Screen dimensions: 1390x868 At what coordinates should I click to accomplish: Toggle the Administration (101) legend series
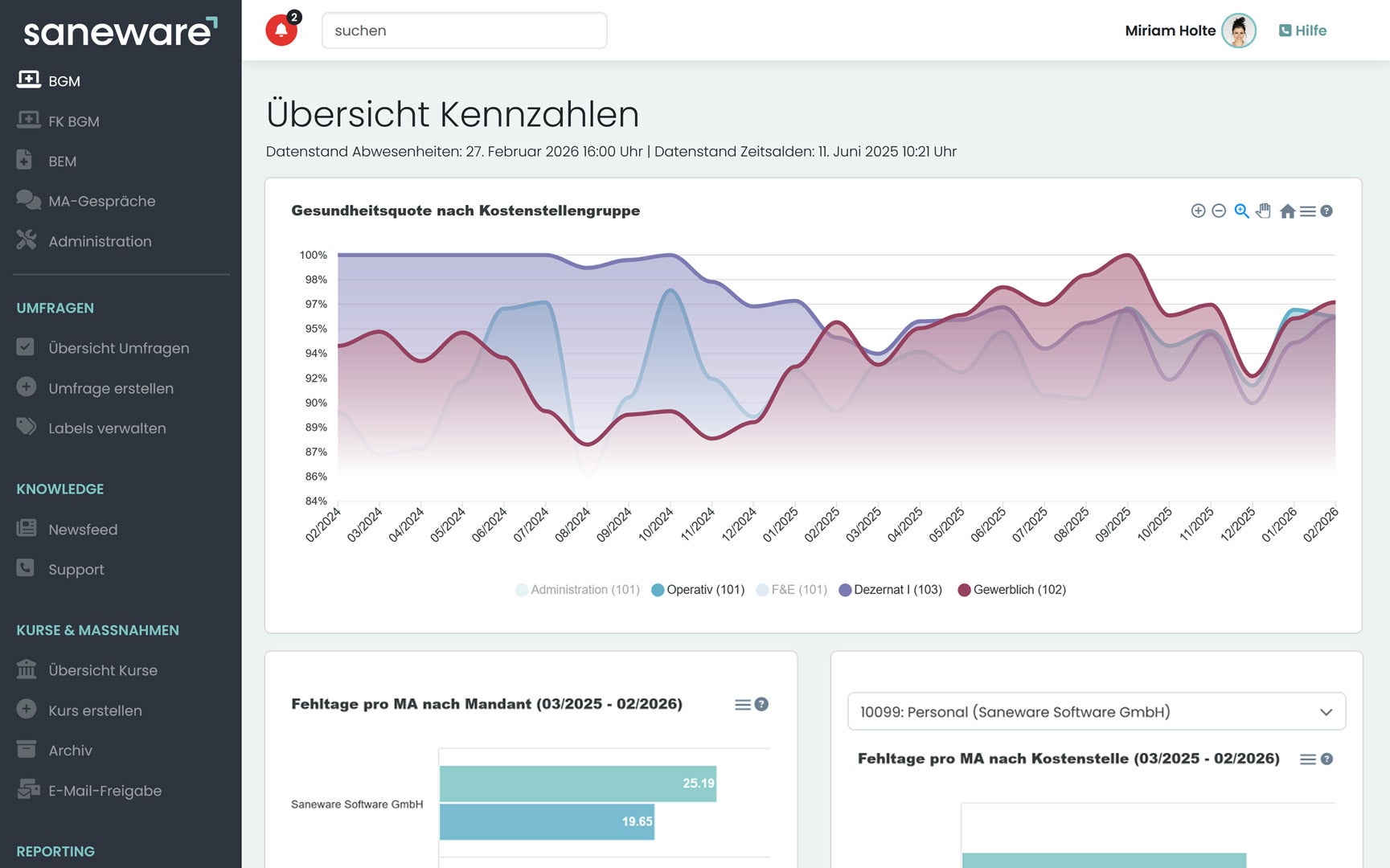578,590
